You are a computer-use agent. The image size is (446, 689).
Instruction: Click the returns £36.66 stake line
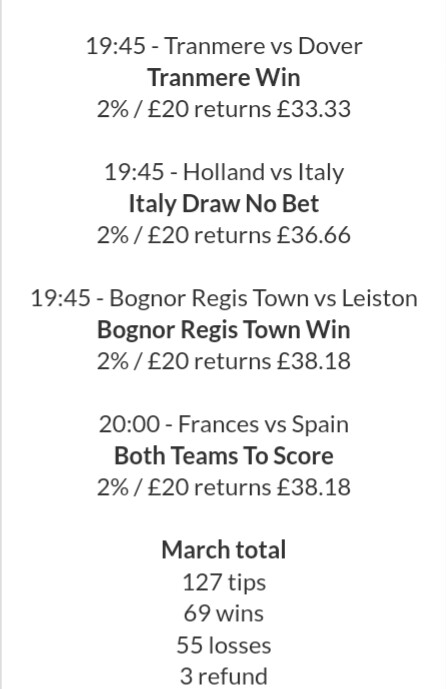(224, 235)
